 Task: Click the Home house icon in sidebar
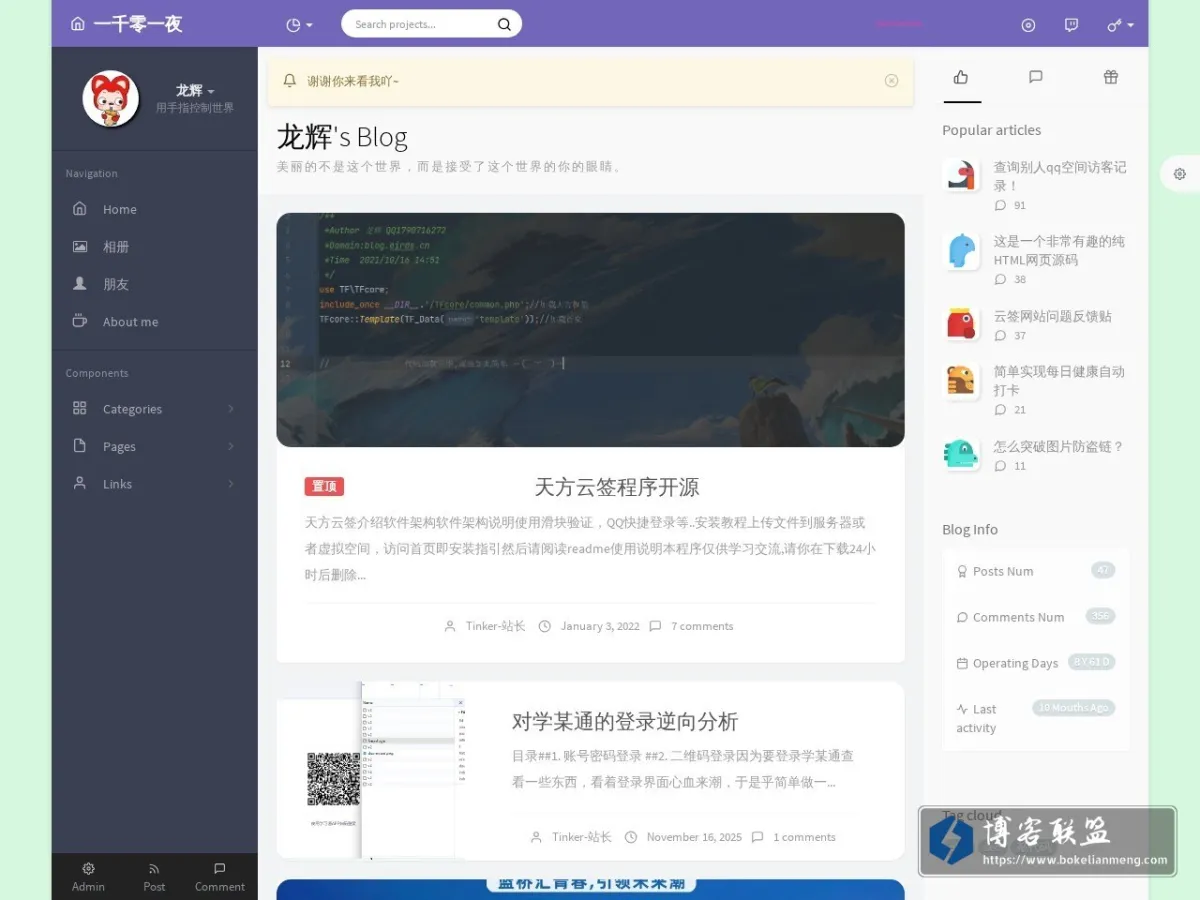80,208
